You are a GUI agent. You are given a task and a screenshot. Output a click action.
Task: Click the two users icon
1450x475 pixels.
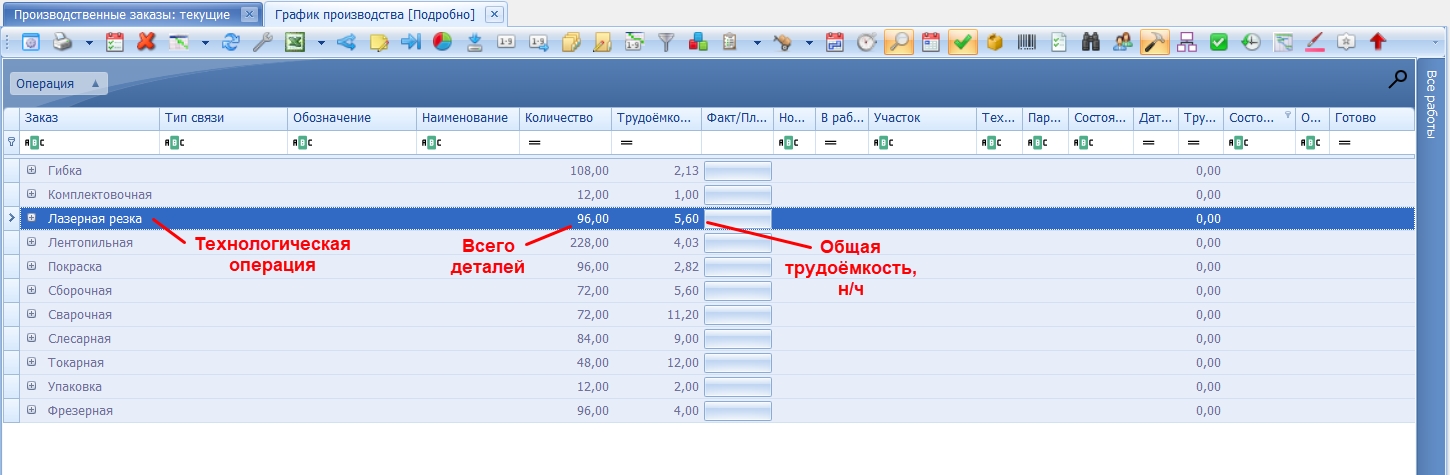(x=1122, y=42)
